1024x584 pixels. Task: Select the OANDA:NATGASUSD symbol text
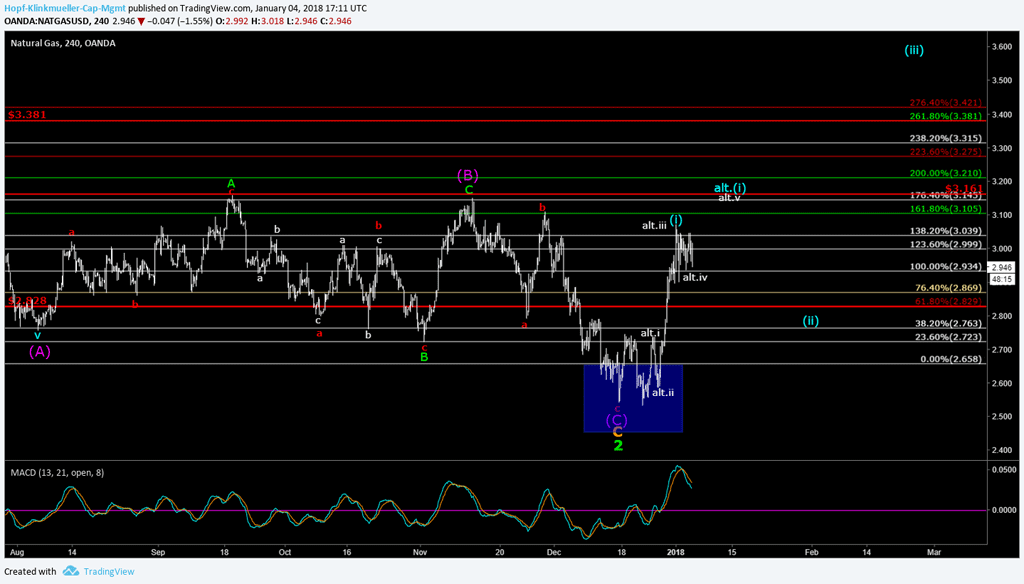(44, 19)
